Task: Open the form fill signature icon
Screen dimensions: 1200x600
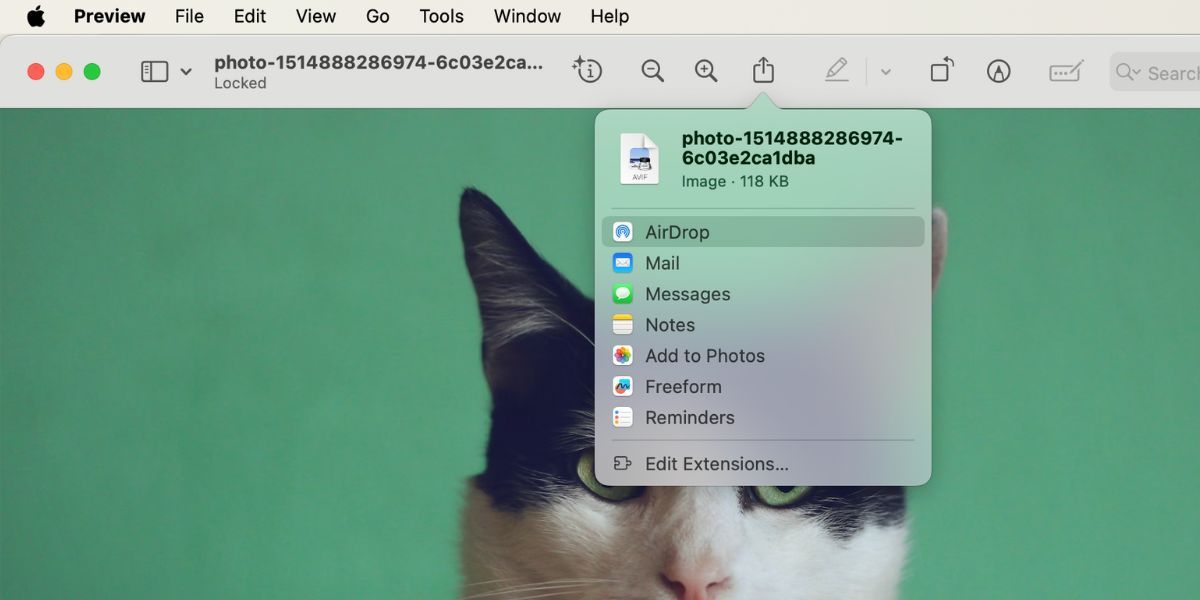Action: tap(1065, 71)
